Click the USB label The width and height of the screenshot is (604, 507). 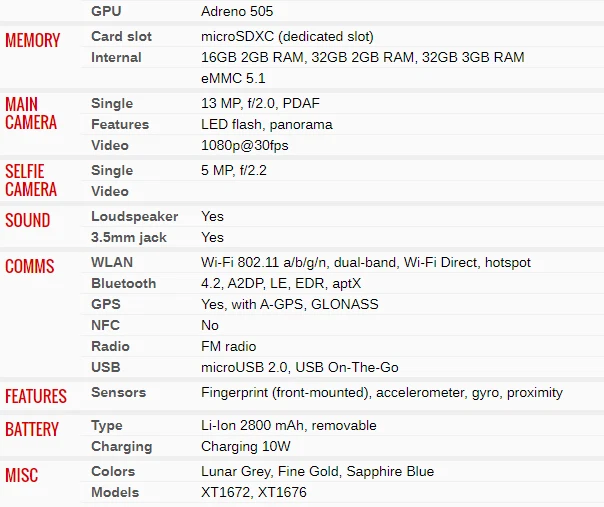click(x=105, y=368)
